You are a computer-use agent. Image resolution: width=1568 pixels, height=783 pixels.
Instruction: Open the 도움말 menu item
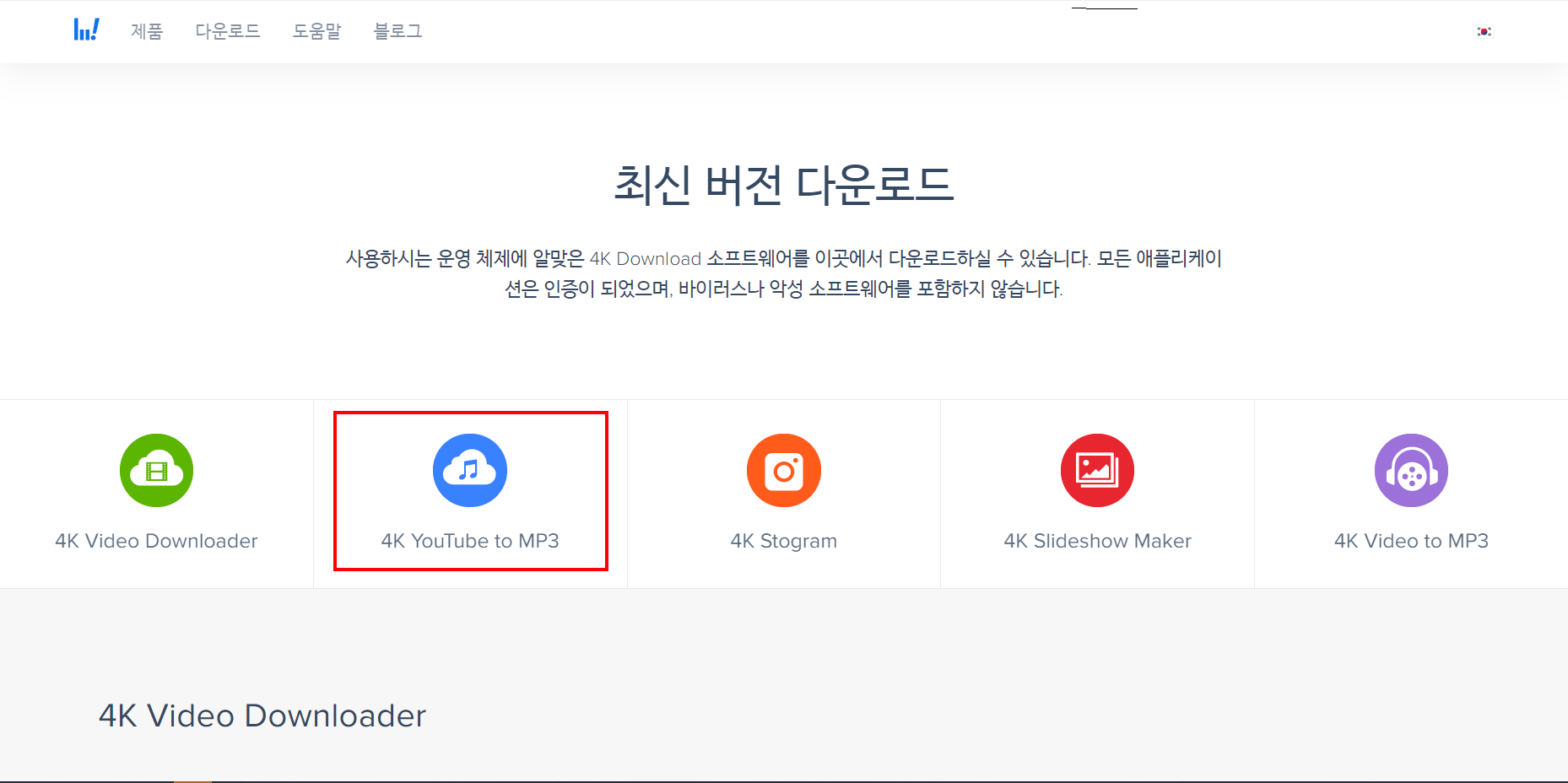(x=317, y=31)
